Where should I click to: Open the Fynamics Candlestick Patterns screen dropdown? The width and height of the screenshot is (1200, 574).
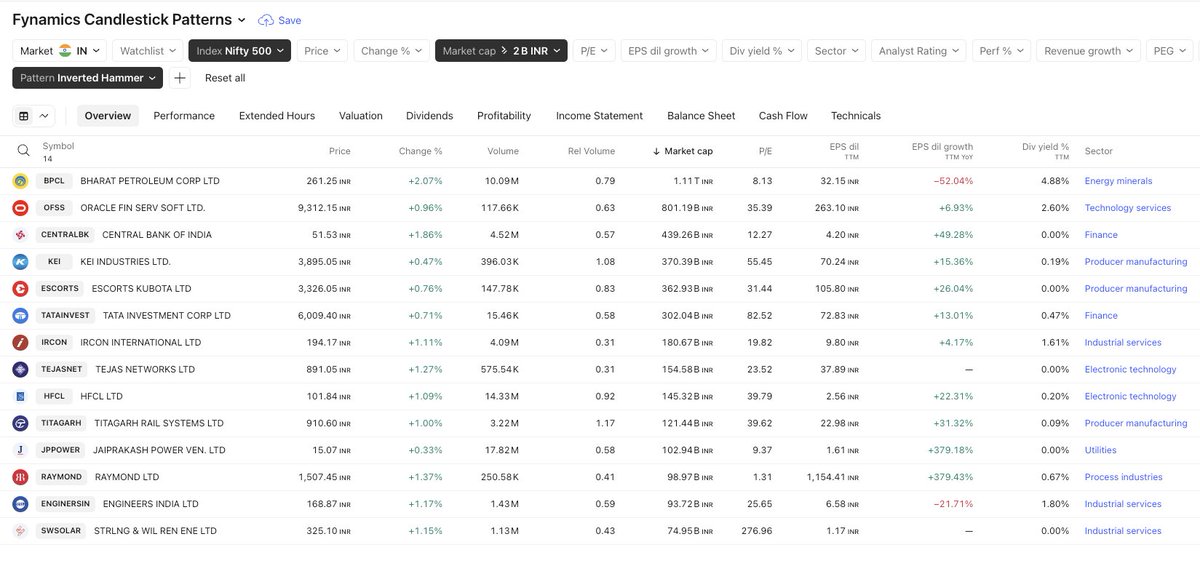point(129,19)
